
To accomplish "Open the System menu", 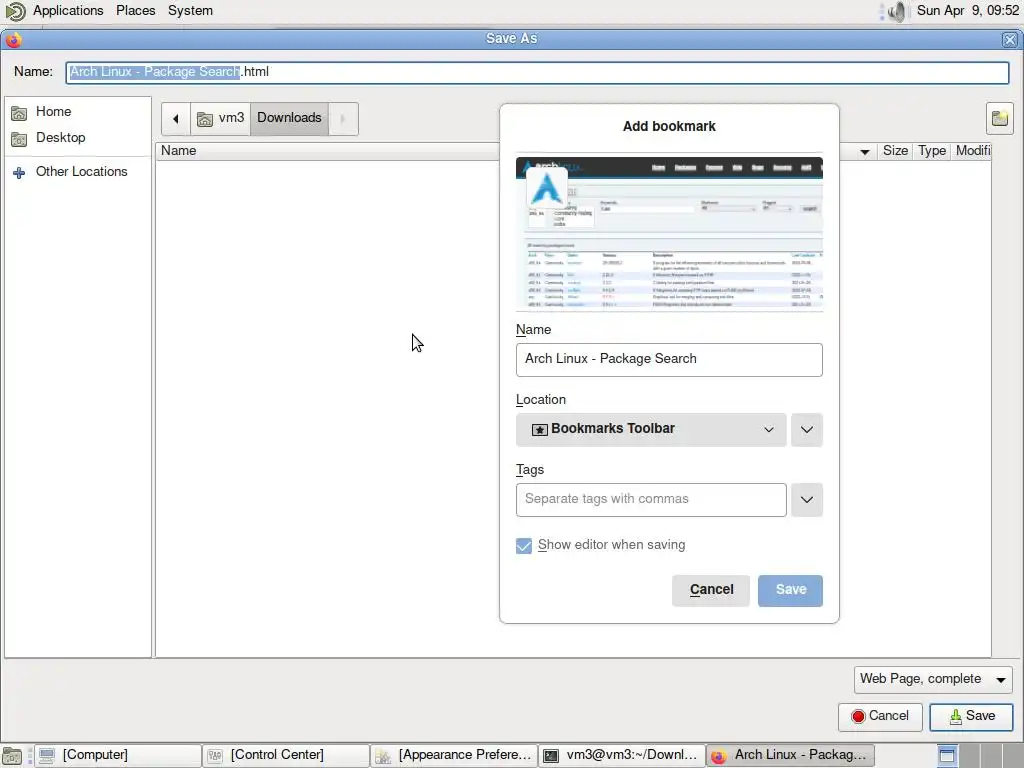I will (190, 10).
